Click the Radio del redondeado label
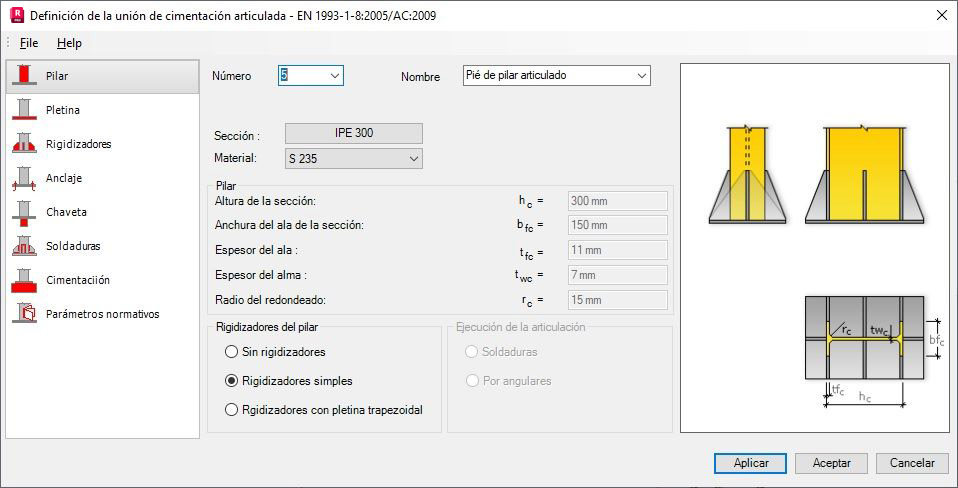This screenshot has height=488, width=958. [271, 300]
